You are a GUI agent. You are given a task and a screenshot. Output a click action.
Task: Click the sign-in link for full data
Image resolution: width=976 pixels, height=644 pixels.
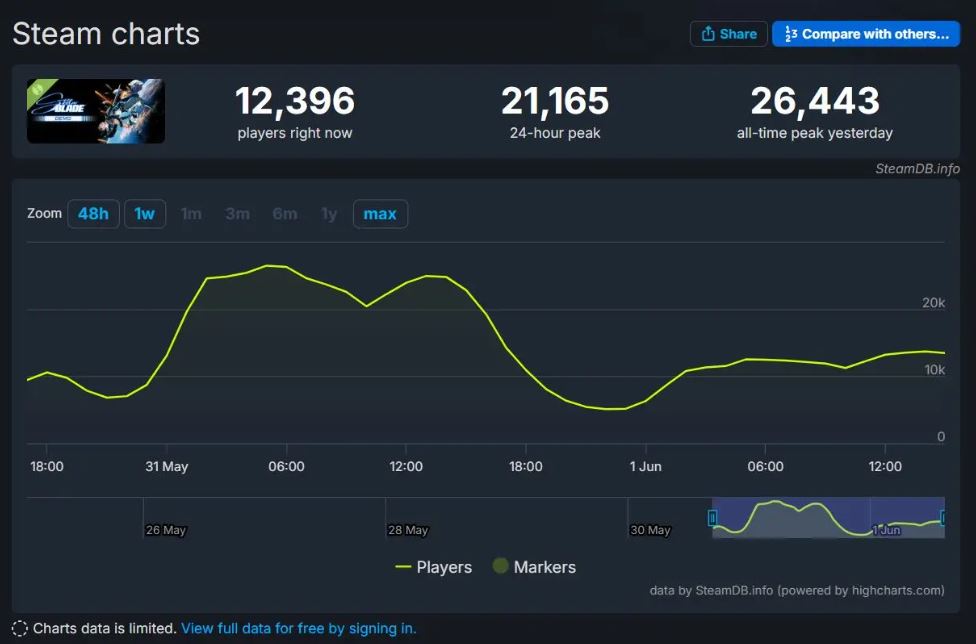coord(299,628)
